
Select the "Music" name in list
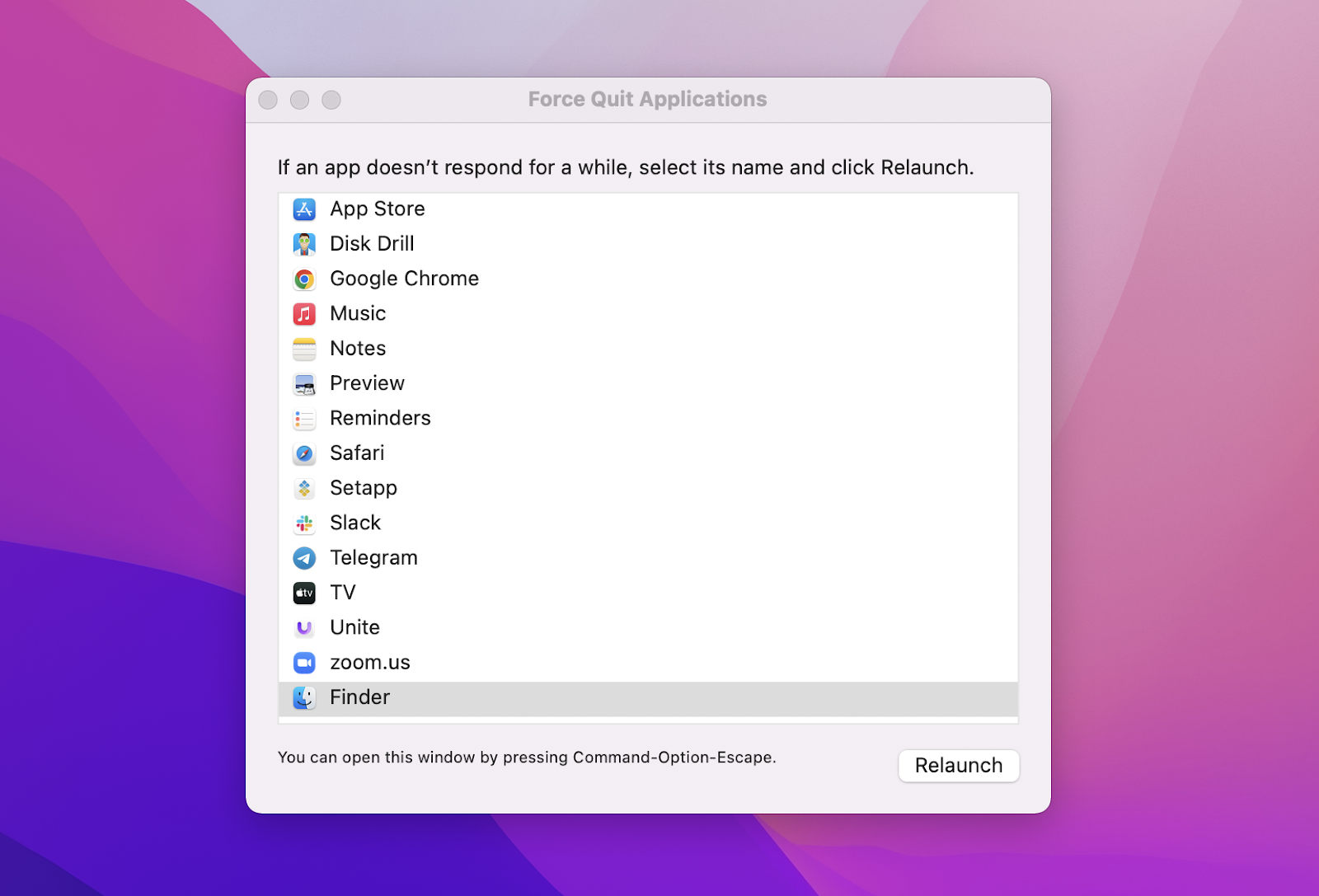pos(358,314)
